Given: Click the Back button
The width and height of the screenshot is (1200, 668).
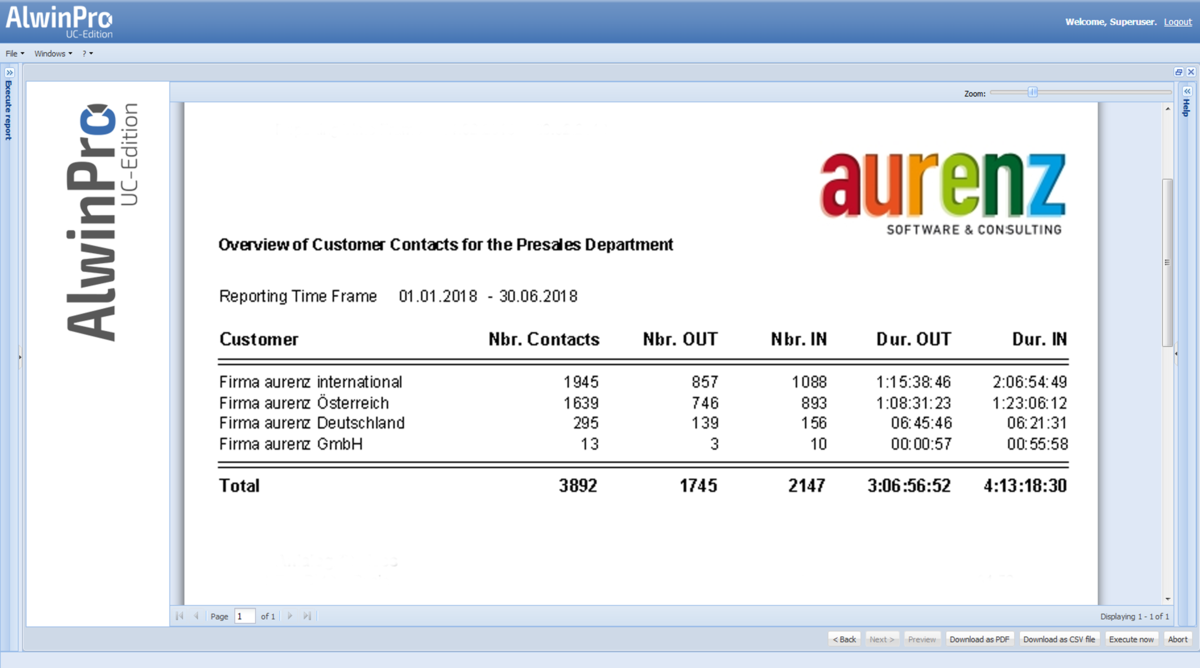Looking at the screenshot, I should pos(844,639).
